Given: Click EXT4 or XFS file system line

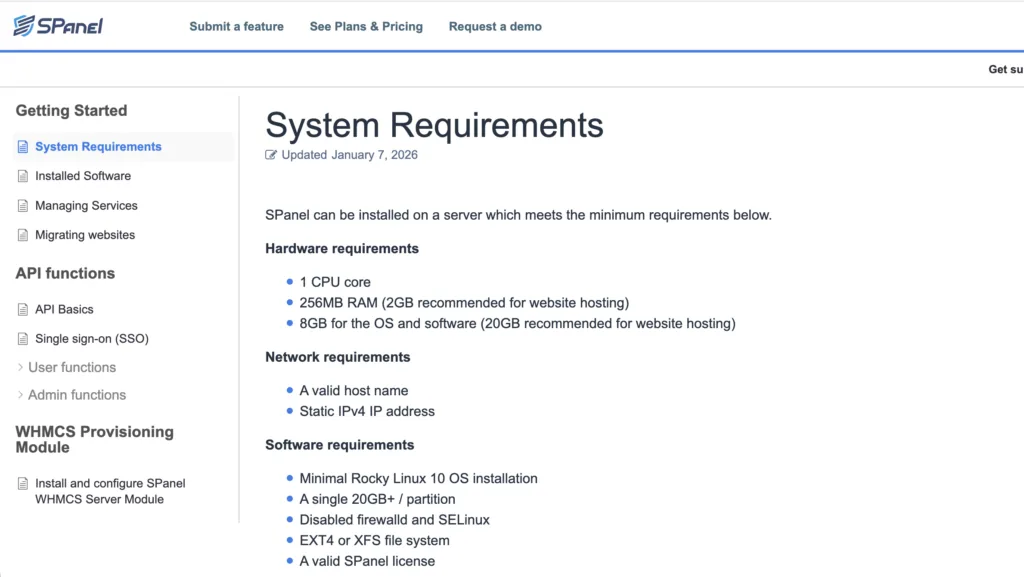Looking at the screenshot, I should 374,540.
